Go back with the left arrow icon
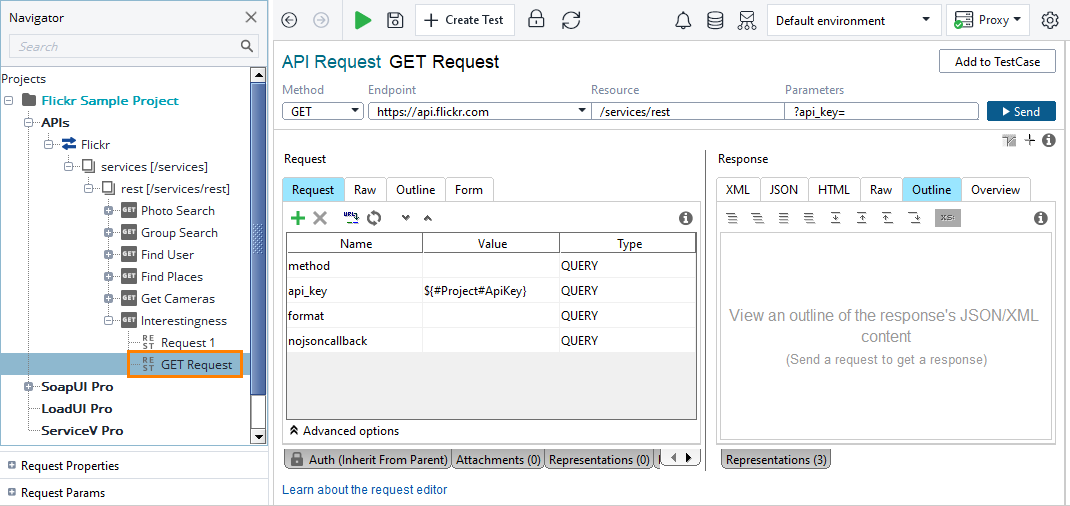The image size is (1070, 506). tap(289, 20)
